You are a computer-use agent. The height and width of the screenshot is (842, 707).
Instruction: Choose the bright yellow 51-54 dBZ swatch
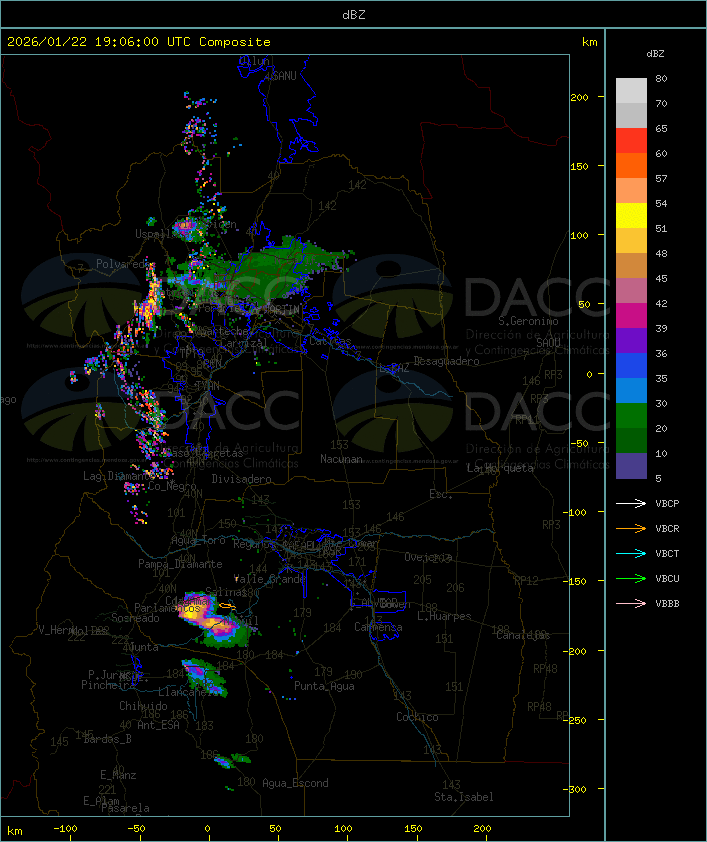631,215
